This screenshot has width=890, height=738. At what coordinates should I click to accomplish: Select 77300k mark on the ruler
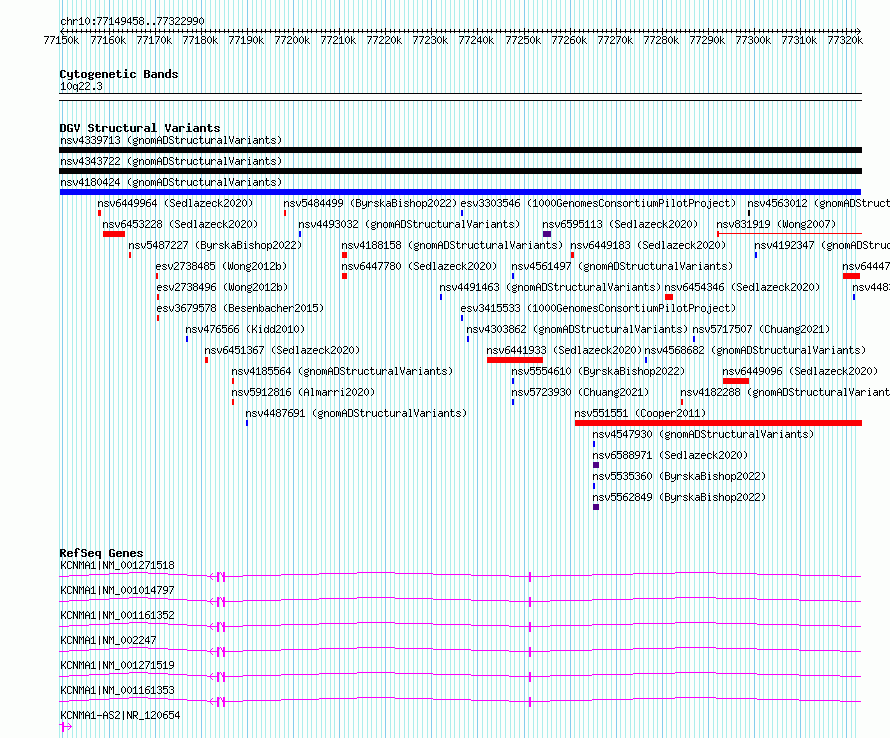pyautogui.click(x=753, y=40)
